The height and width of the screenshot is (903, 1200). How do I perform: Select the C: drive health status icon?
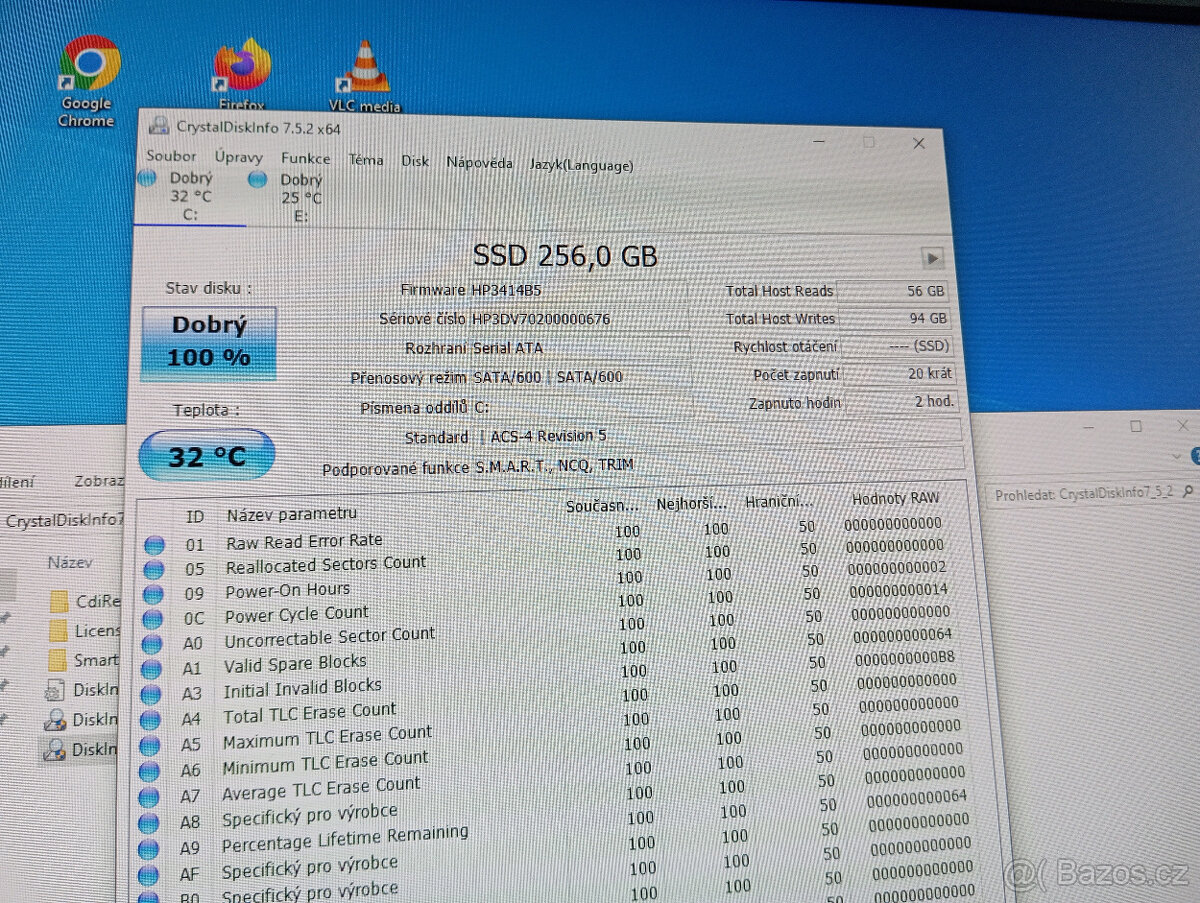click(147, 178)
